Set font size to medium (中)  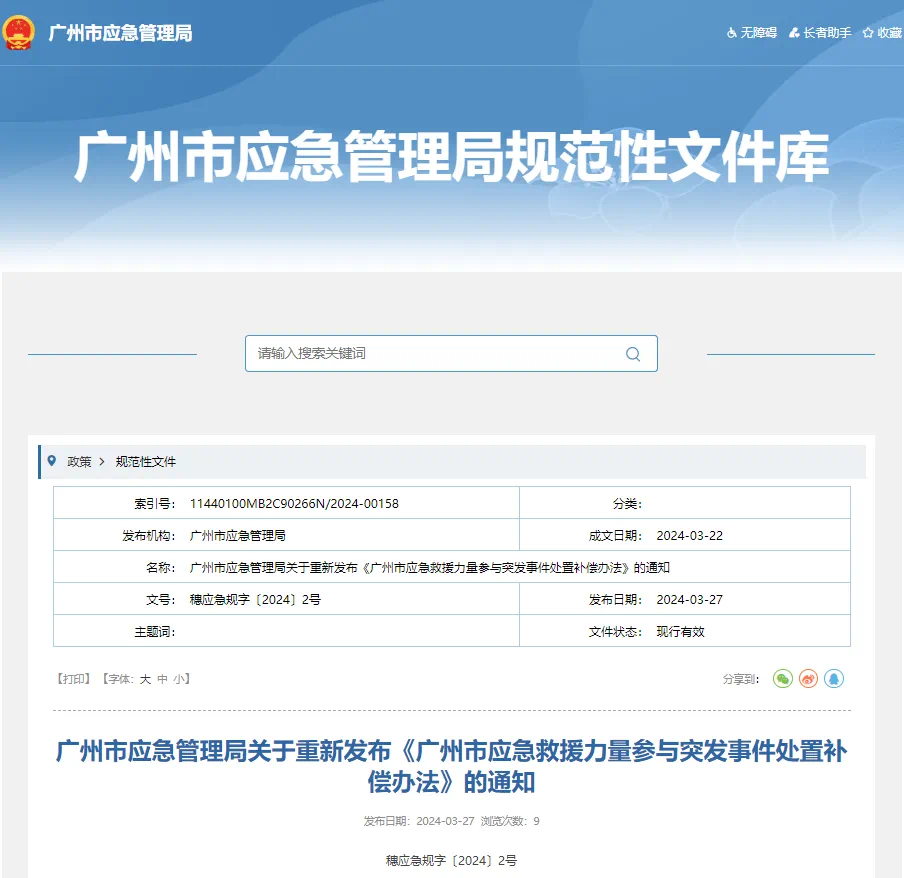coord(162,679)
